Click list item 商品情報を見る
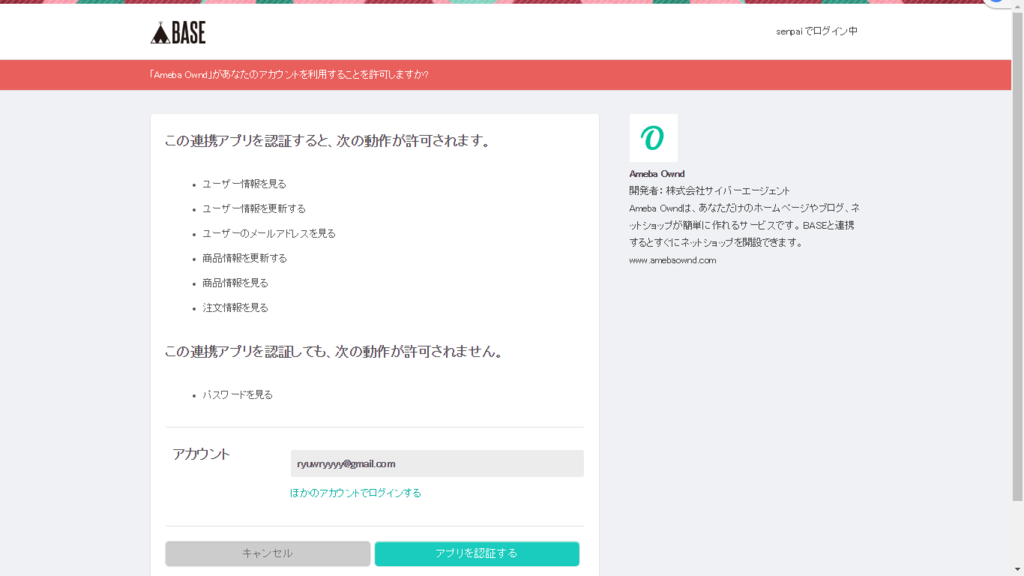Viewport: 1024px width, 576px height. pos(235,283)
